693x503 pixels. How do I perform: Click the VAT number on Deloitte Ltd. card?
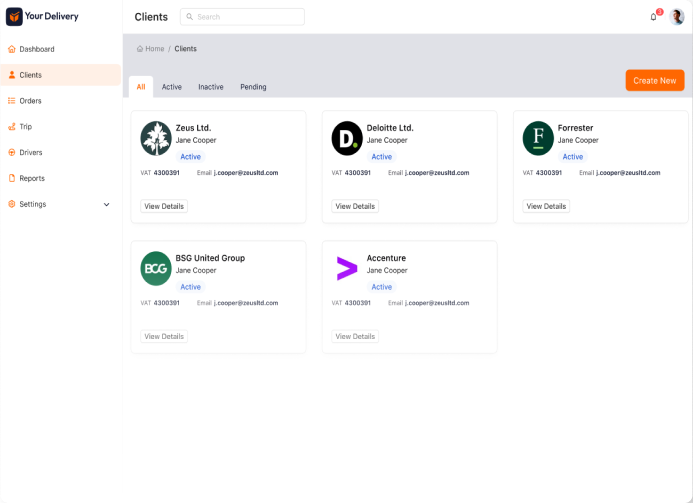pos(358,173)
